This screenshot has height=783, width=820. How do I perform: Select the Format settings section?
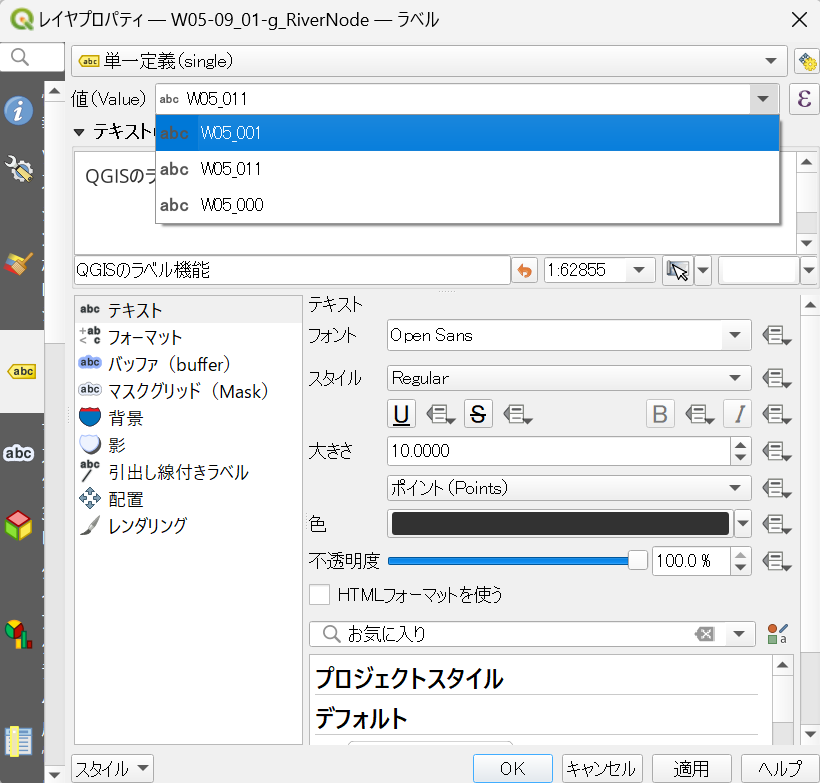click(x=188, y=337)
